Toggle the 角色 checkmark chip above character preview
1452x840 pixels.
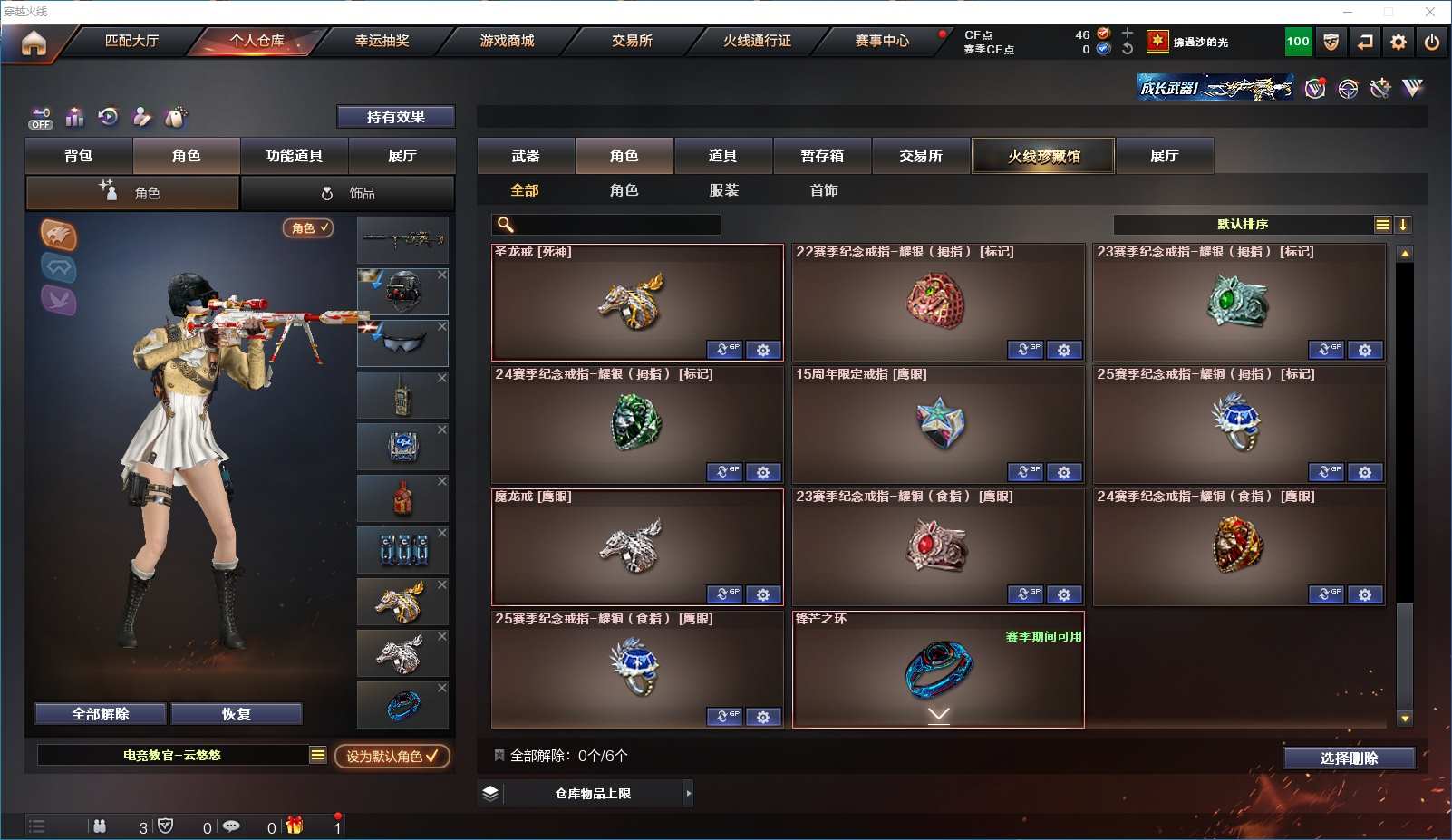pos(308,228)
